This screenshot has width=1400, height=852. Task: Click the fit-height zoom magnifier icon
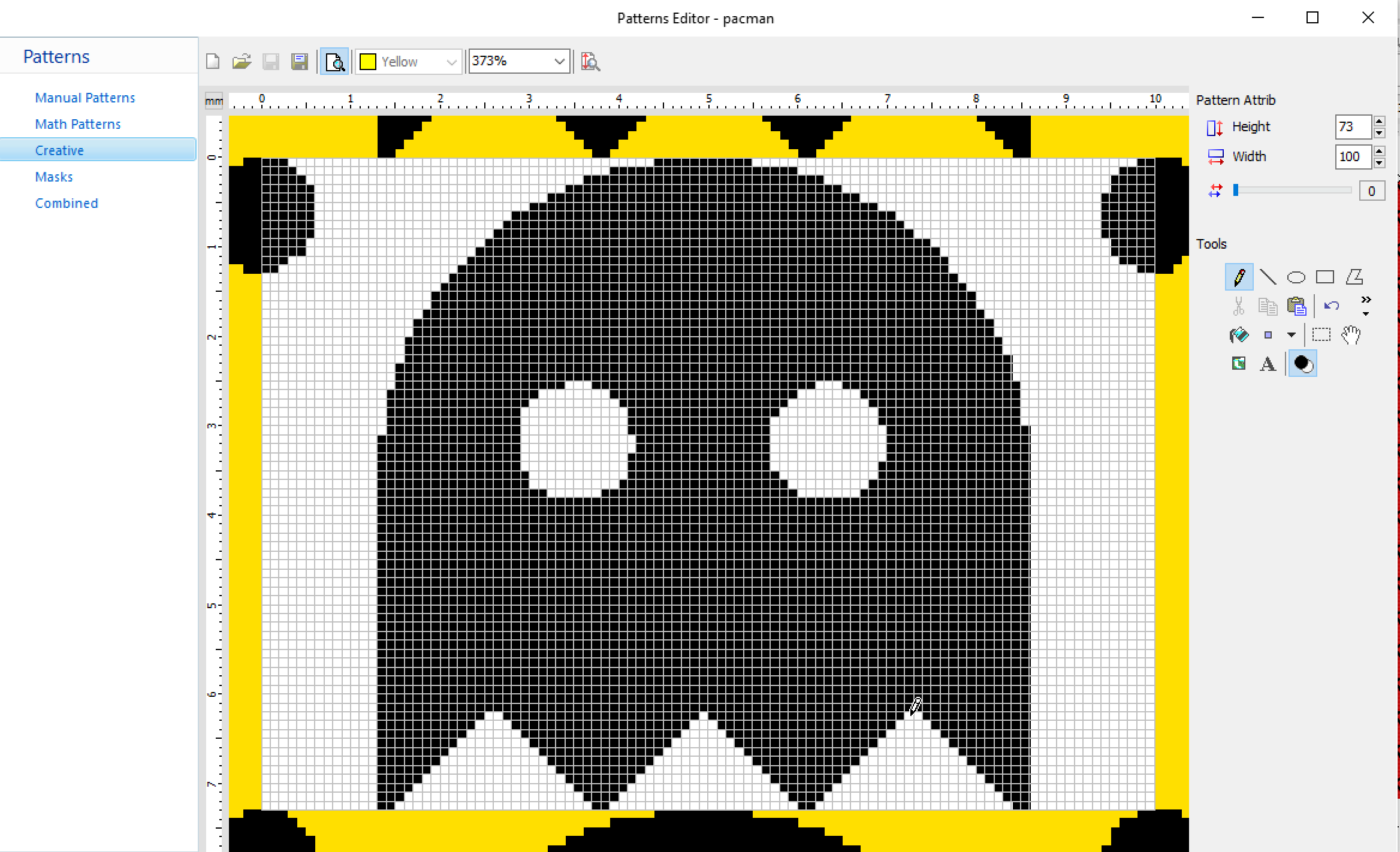click(x=590, y=62)
